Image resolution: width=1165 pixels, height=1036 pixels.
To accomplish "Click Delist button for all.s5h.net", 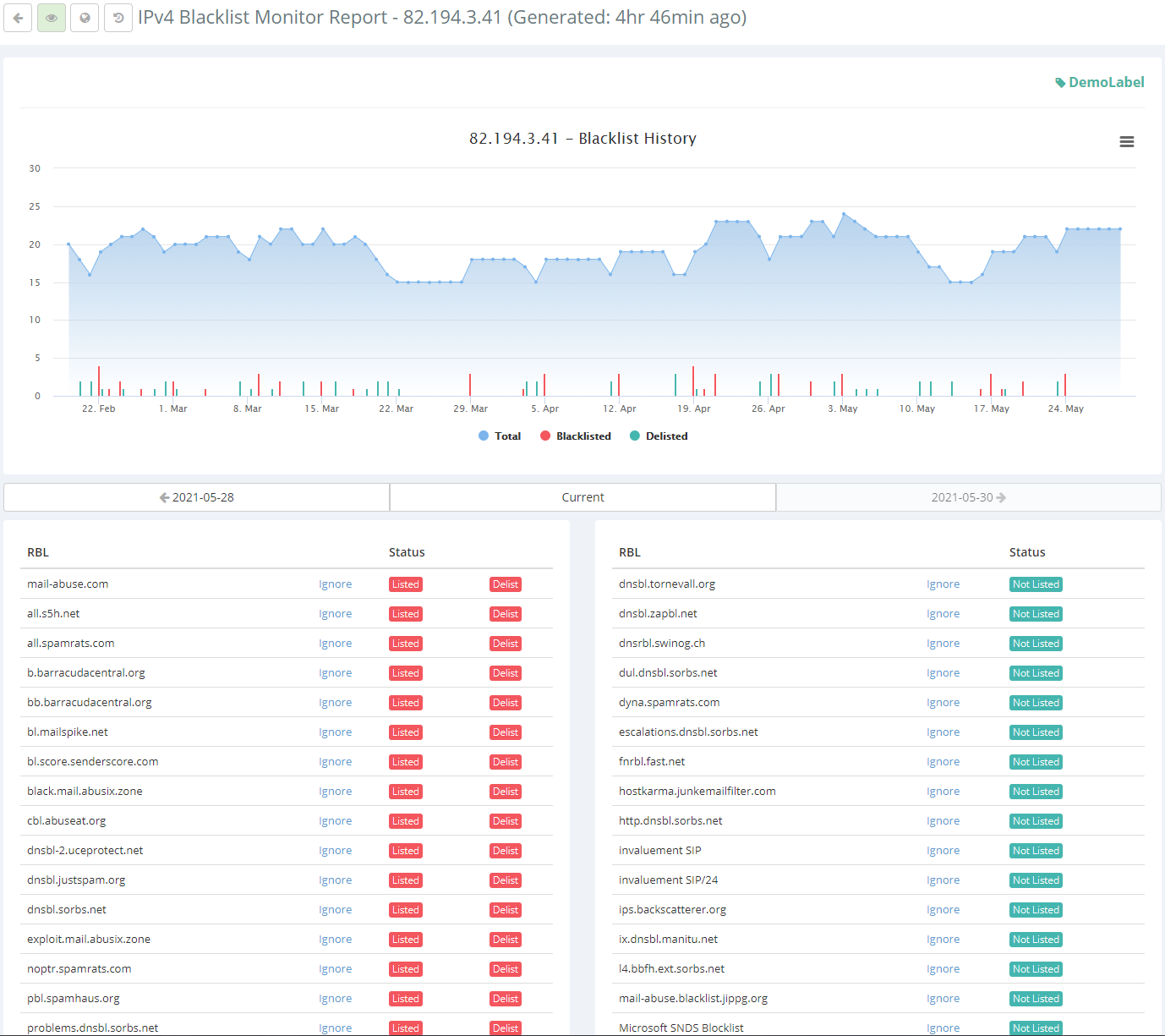I will (505, 614).
